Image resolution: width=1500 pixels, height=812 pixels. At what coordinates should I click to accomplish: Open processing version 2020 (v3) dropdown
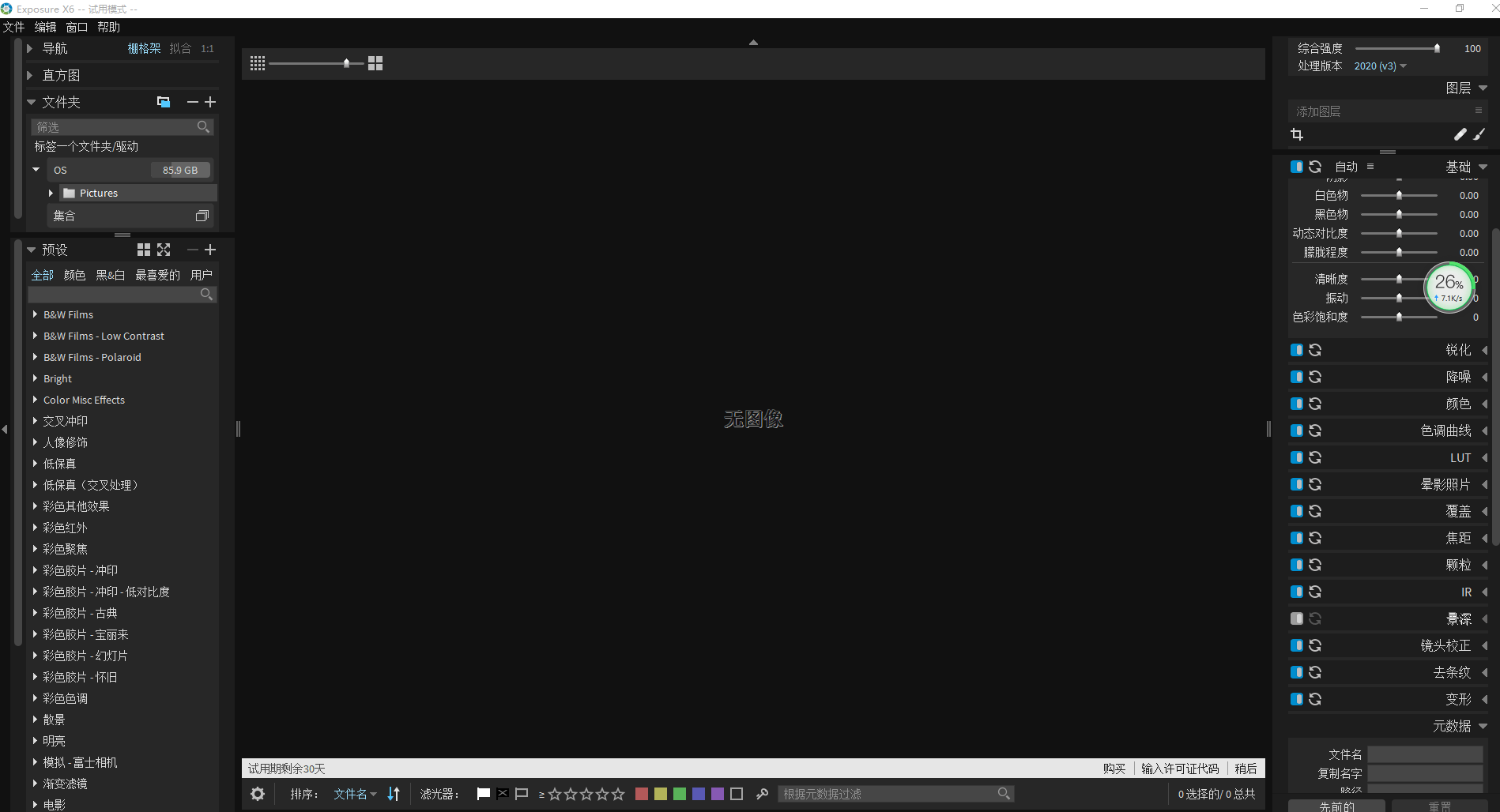pyautogui.click(x=1380, y=66)
